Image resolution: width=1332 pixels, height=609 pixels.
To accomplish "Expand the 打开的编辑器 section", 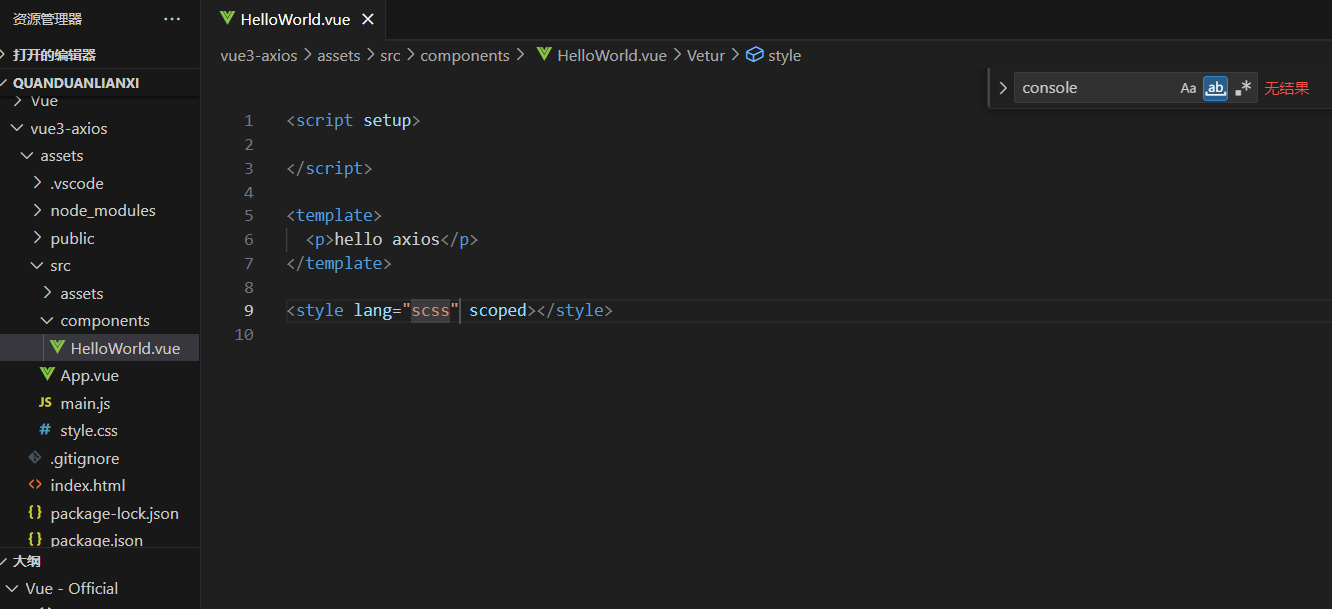I will point(7,55).
